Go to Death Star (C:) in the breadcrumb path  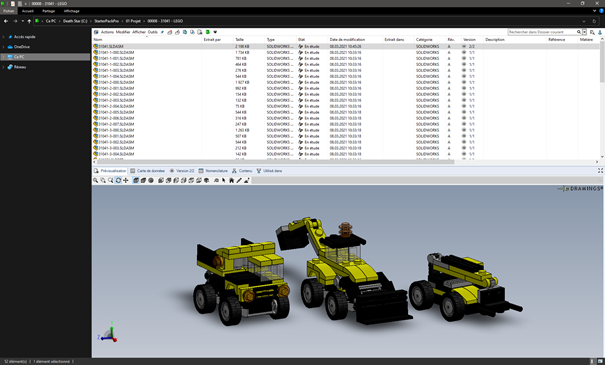click(x=75, y=21)
